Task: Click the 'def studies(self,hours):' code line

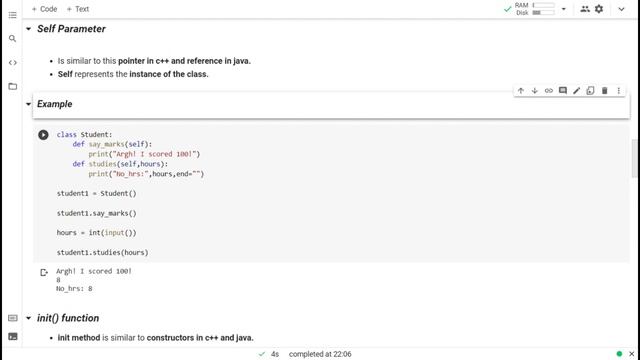Action: point(120,164)
